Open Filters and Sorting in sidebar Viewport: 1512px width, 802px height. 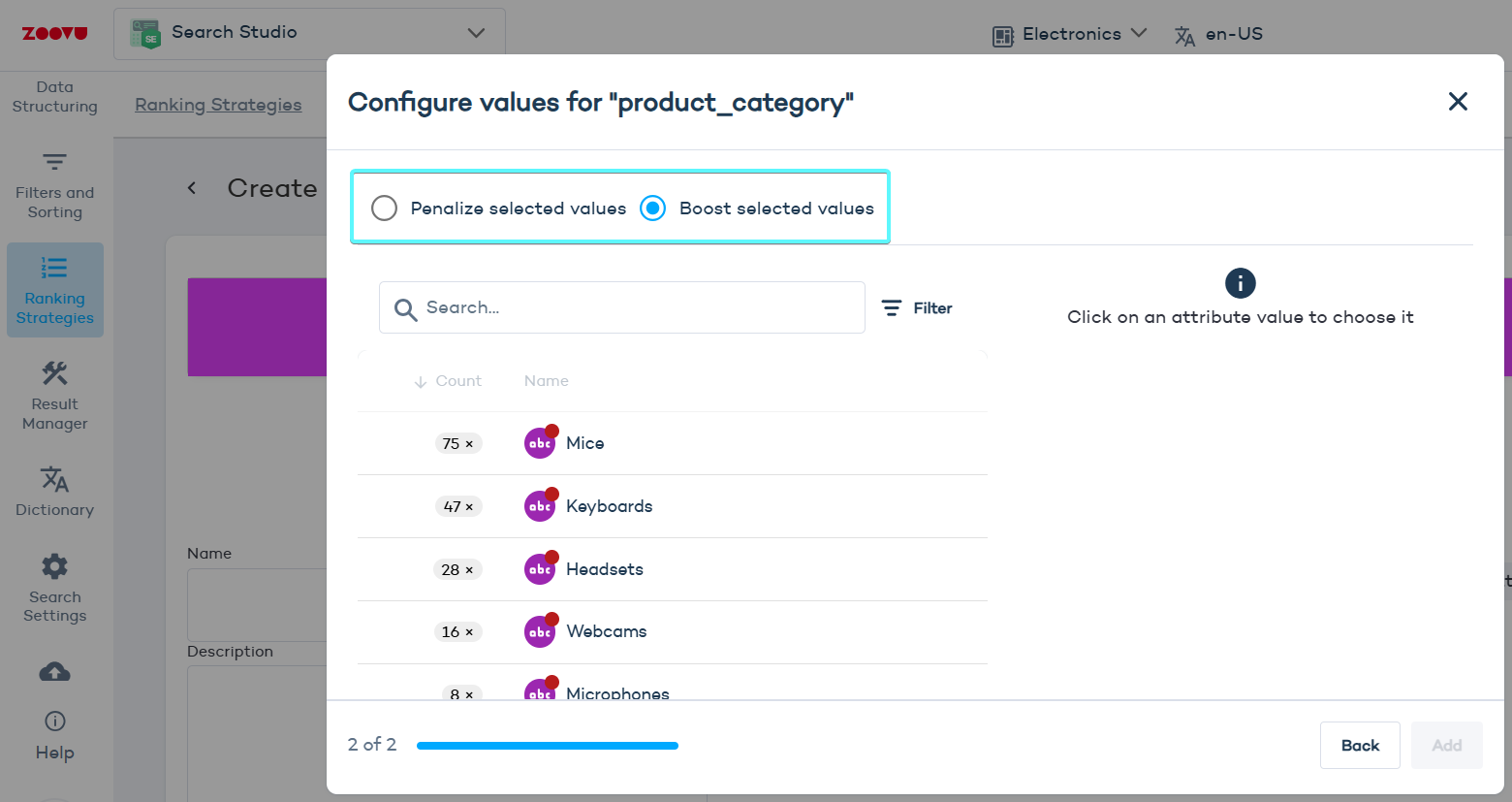click(54, 186)
